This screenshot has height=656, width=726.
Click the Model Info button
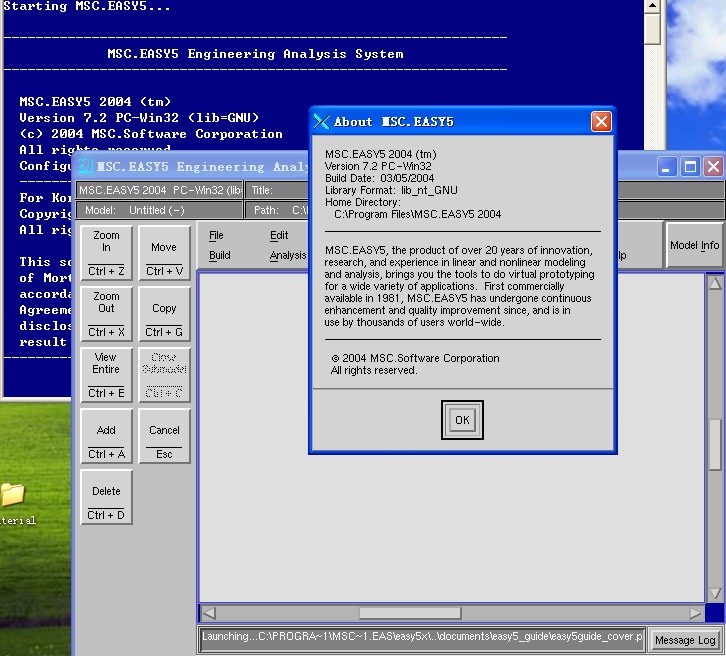point(694,245)
